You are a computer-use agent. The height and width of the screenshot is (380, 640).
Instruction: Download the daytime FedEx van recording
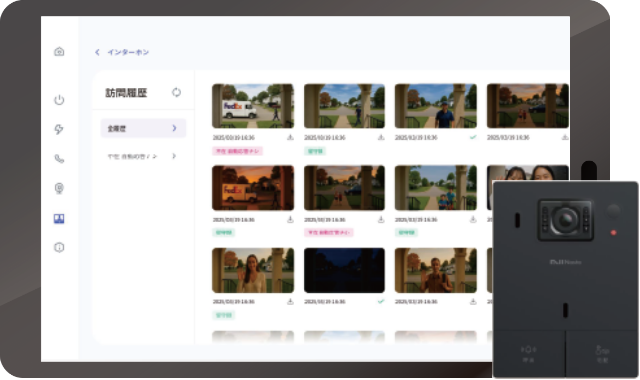pos(290,138)
